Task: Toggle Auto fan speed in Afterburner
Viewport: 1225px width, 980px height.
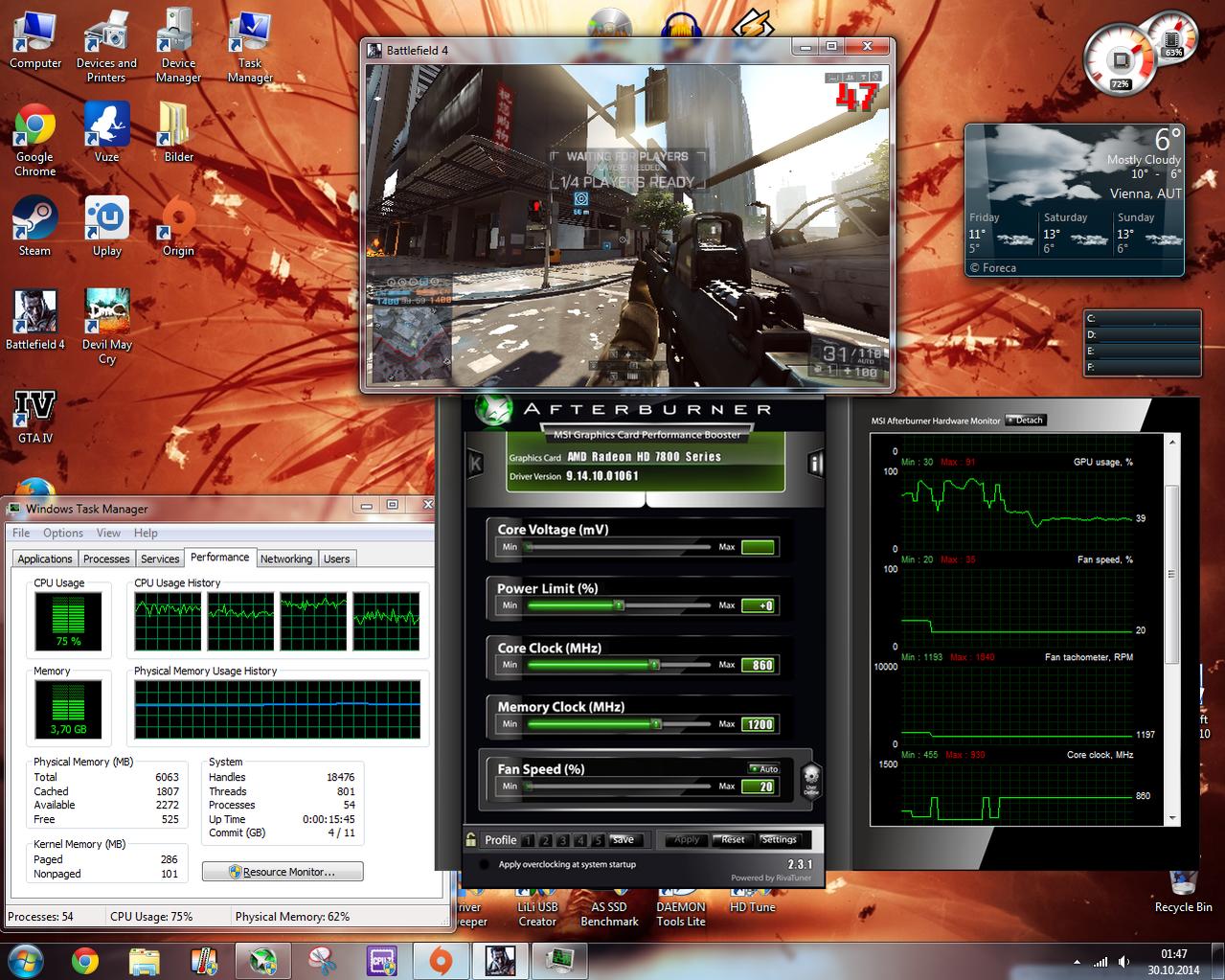Action: point(764,768)
